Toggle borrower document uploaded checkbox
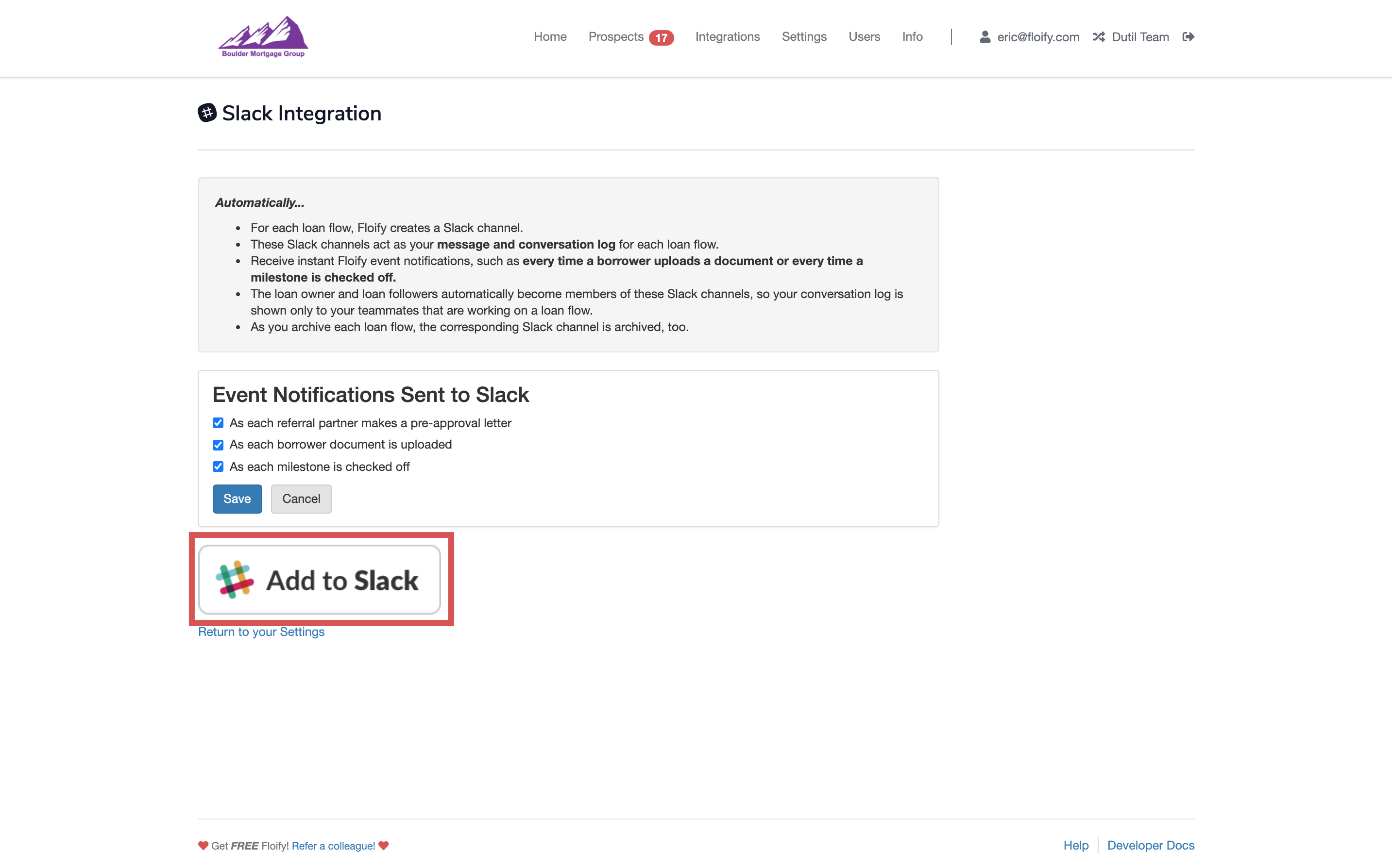The width and height of the screenshot is (1392, 868). (x=218, y=445)
